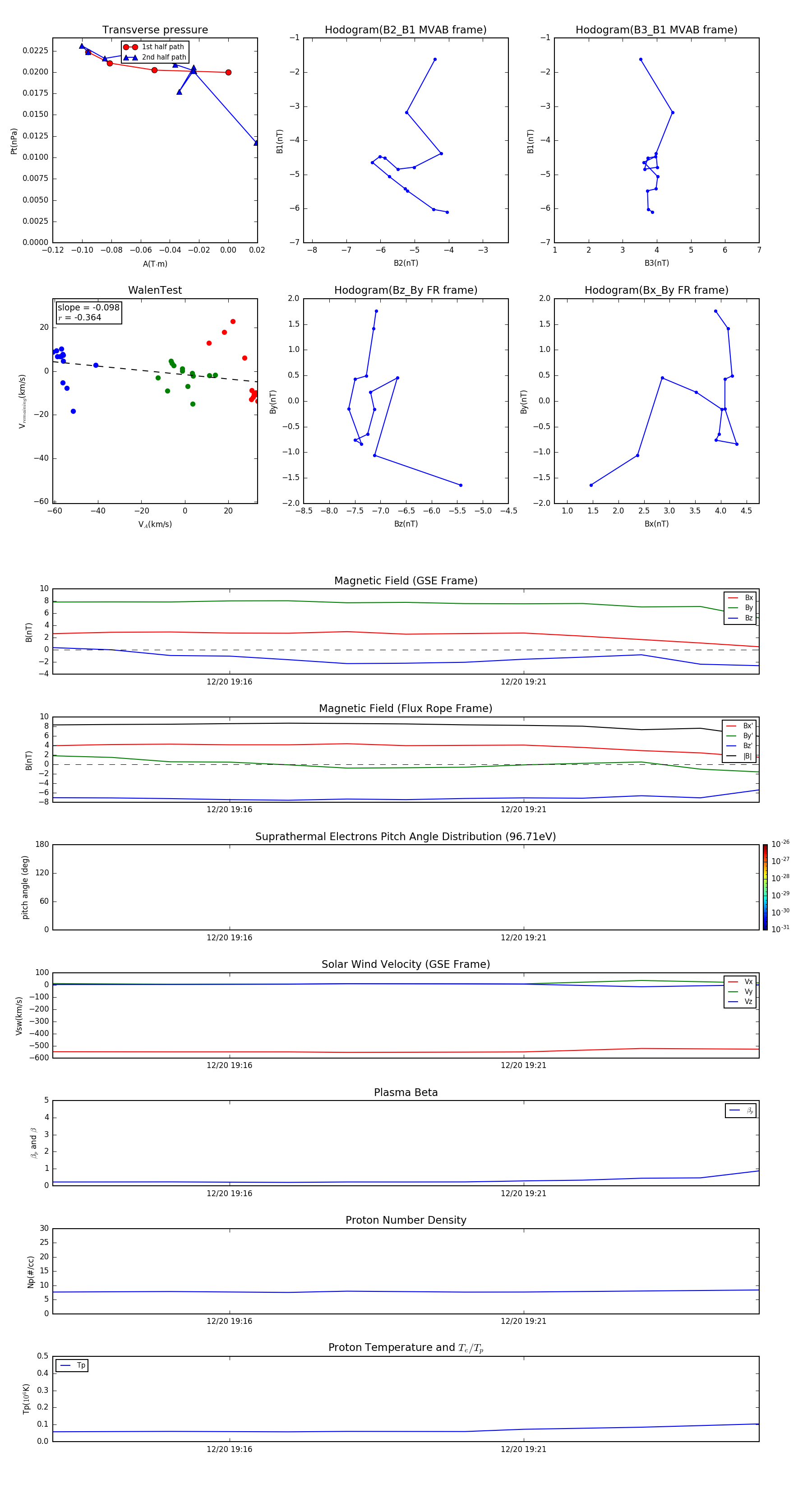
Task: Click the red circle at A=0.00 in Transverse pressure
Action: point(228,72)
